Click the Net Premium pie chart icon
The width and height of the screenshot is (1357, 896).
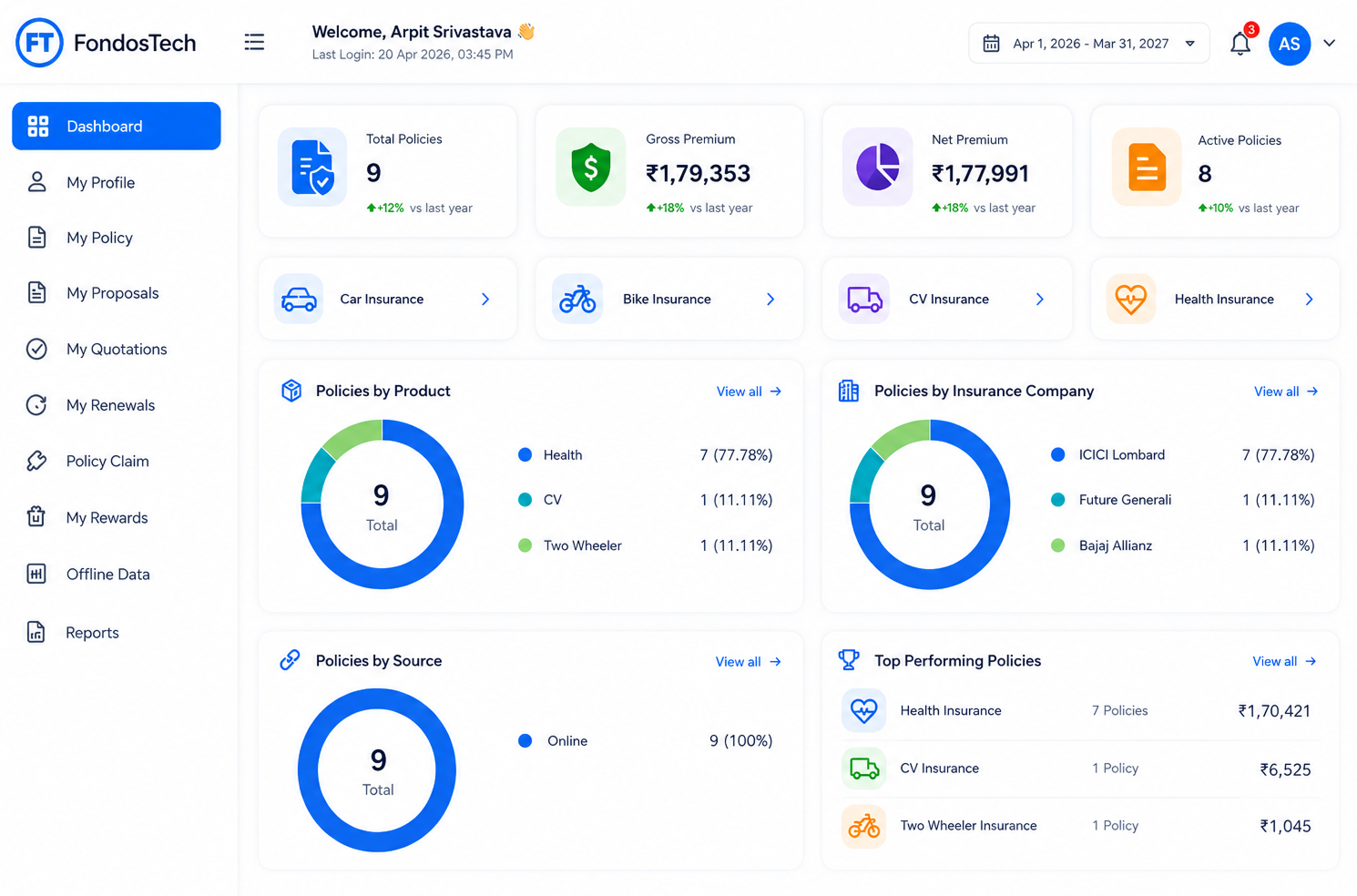[x=877, y=167]
